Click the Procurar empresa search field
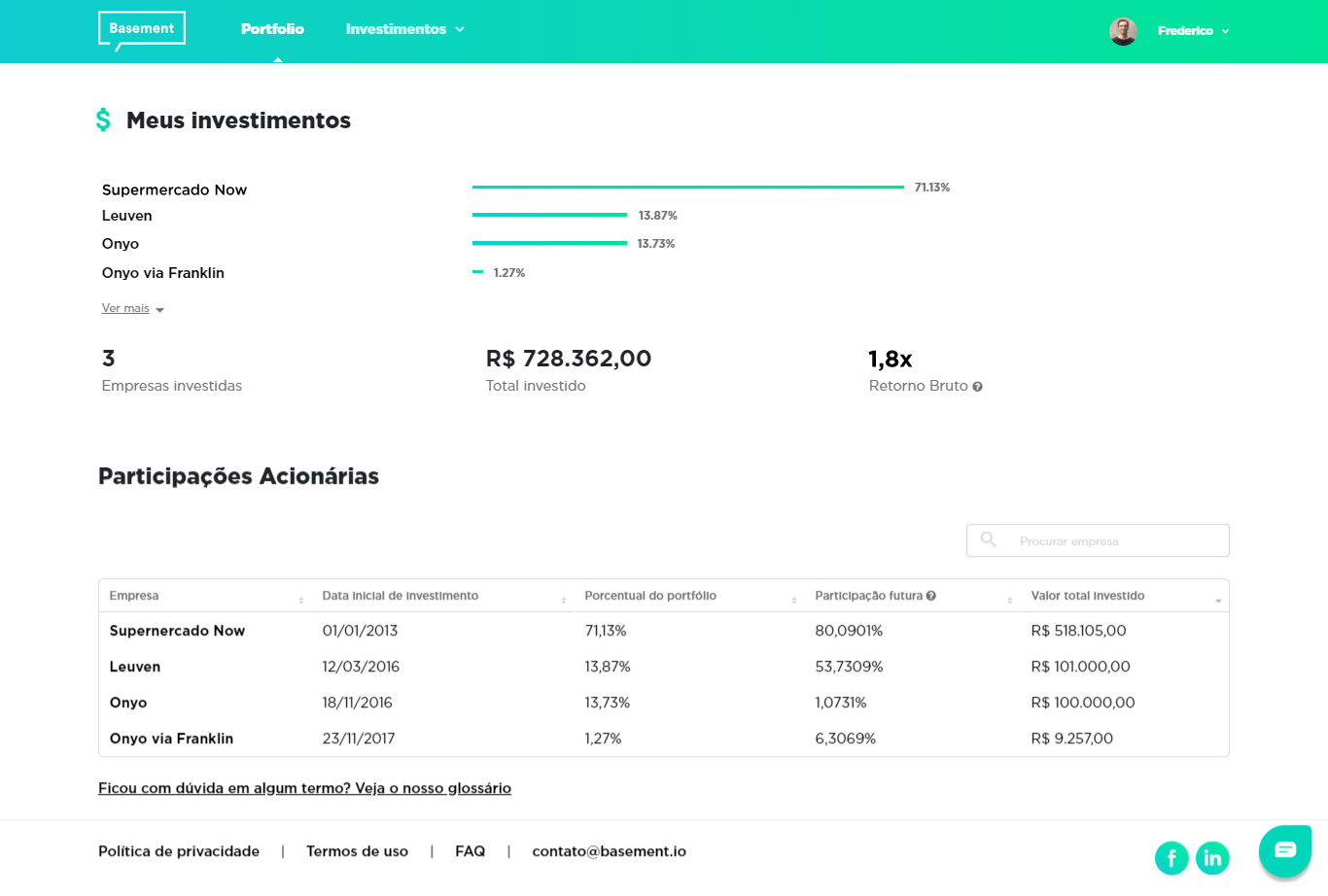Viewport: 1328px width, 896px height. pyautogui.click(x=1098, y=540)
